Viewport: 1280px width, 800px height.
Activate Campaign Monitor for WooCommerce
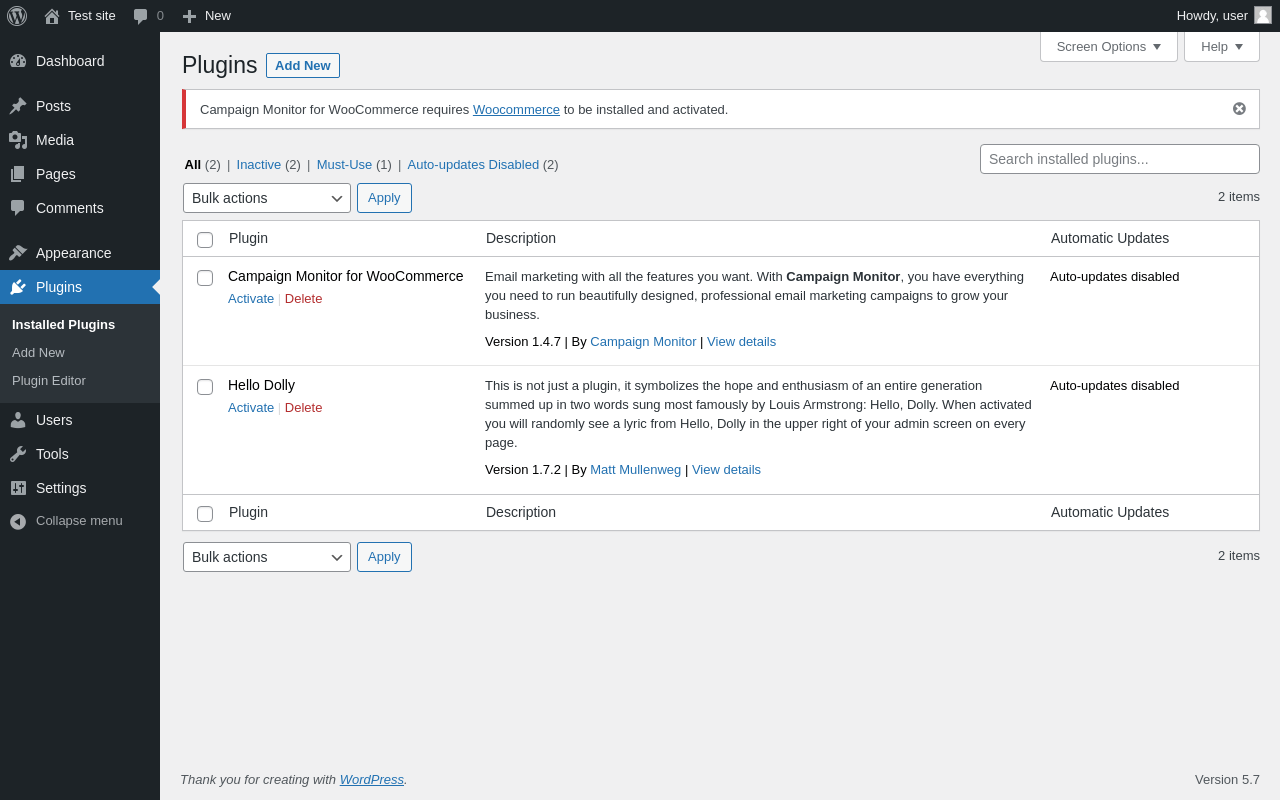pos(251,299)
